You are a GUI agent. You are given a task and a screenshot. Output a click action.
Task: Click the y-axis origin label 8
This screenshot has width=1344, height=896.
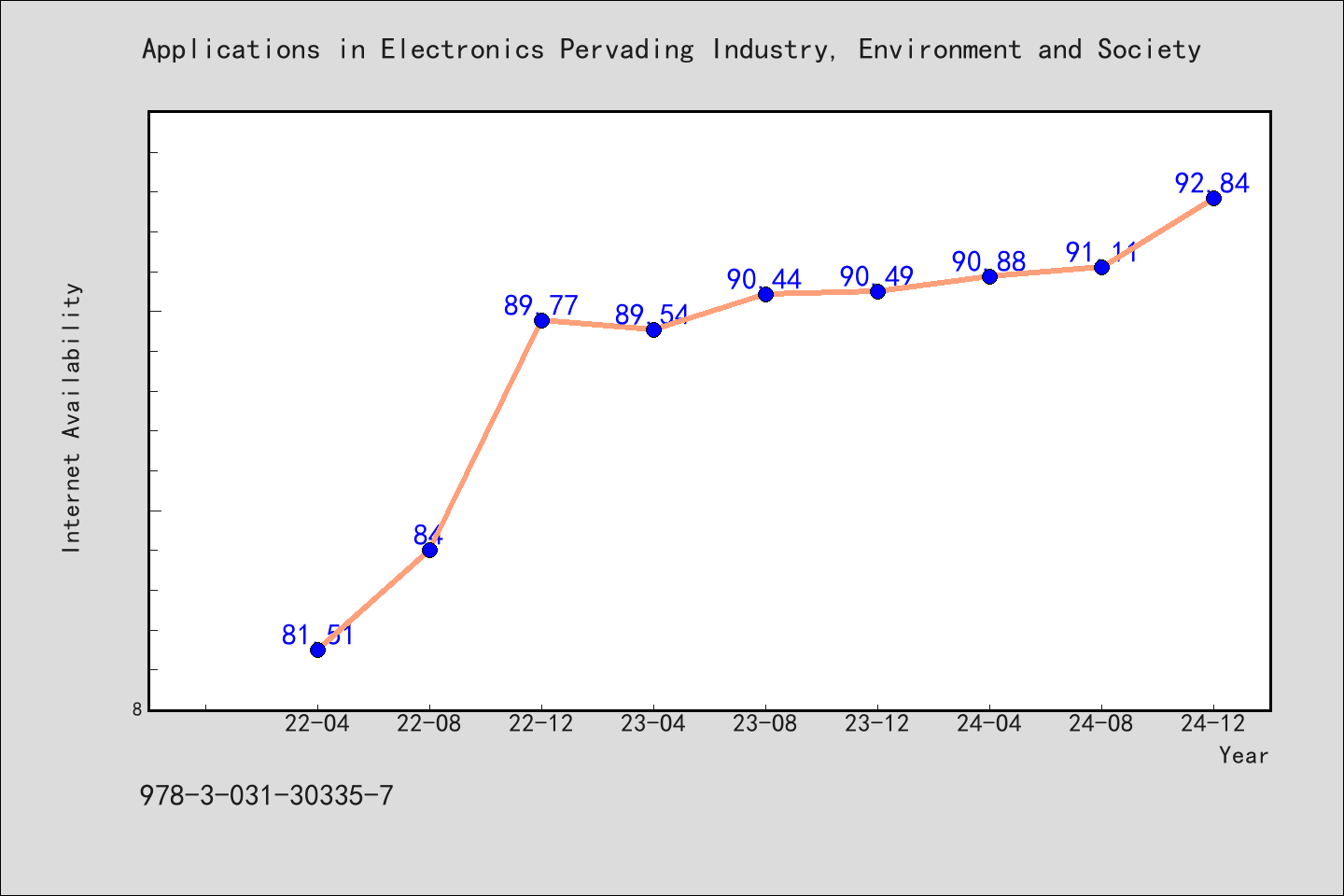(137, 709)
